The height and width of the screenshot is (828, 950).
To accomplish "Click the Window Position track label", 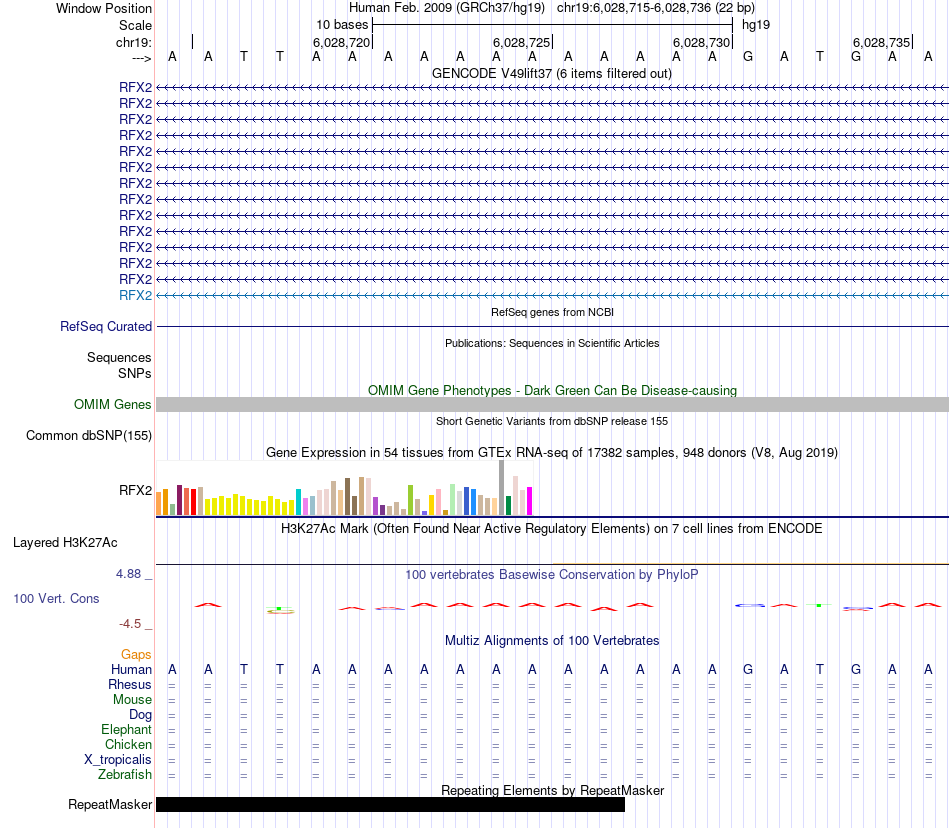I will [104, 8].
